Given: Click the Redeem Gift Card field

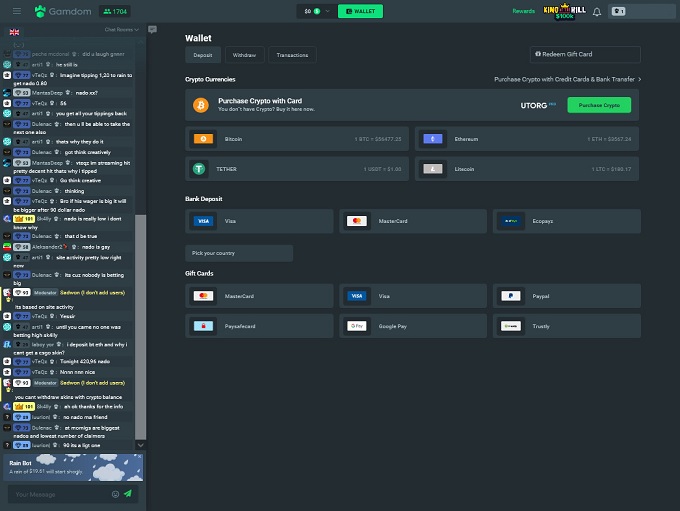Looking at the screenshot, I should (585, 54).
